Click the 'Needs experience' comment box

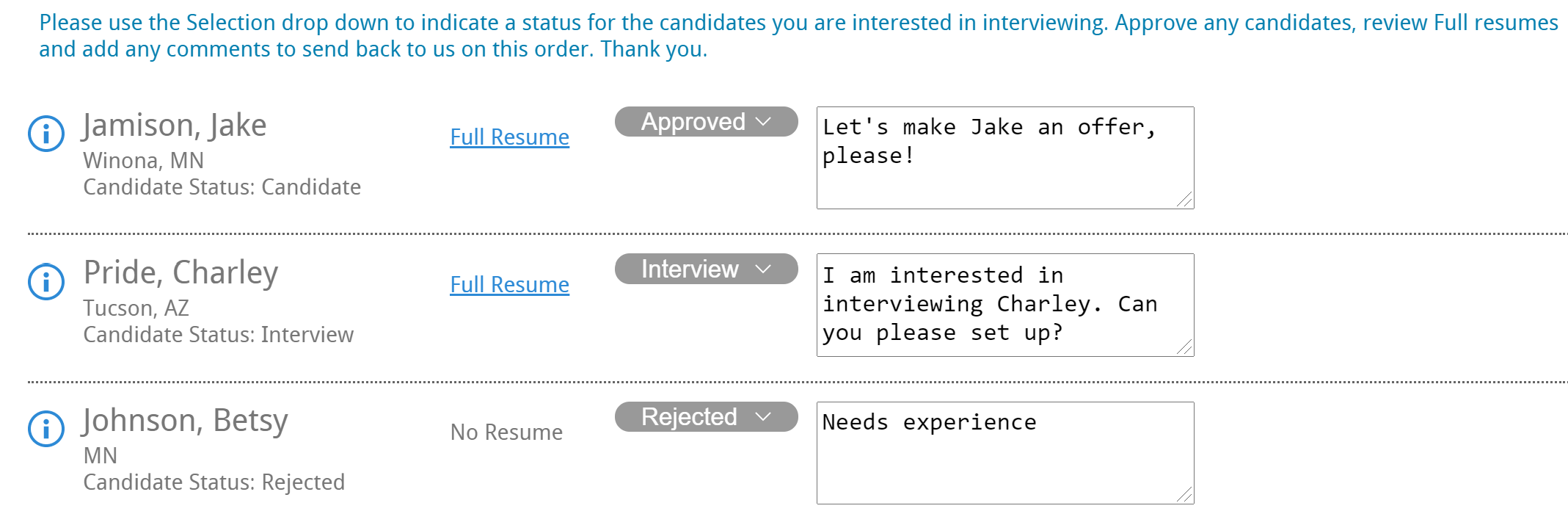[1004, 453]
